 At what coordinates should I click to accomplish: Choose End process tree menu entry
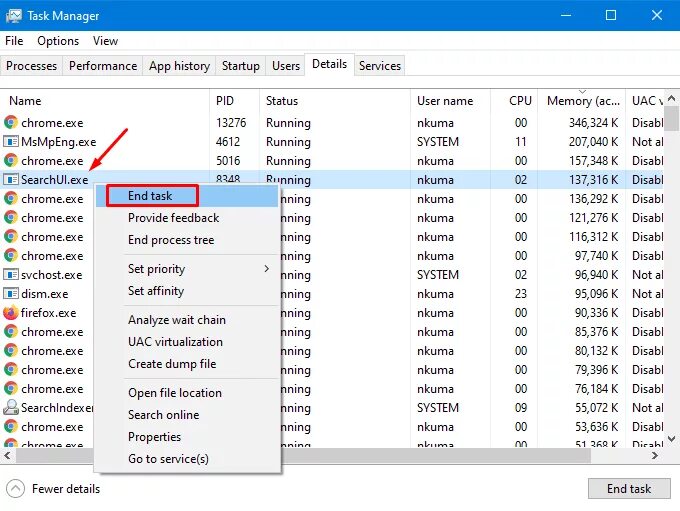click(x=187, y=240)
